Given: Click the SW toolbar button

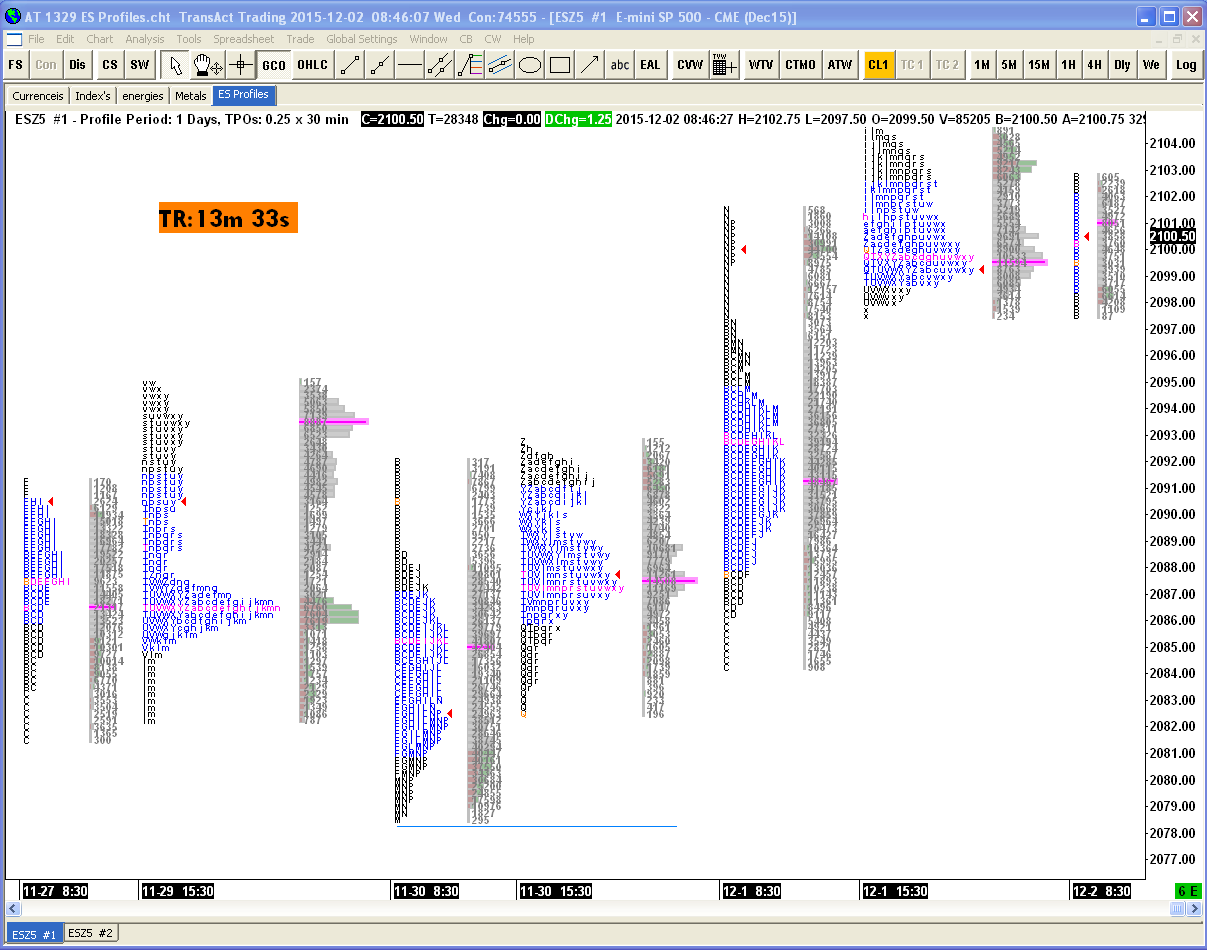Looking at the screenshot, I should coord(140,65).
